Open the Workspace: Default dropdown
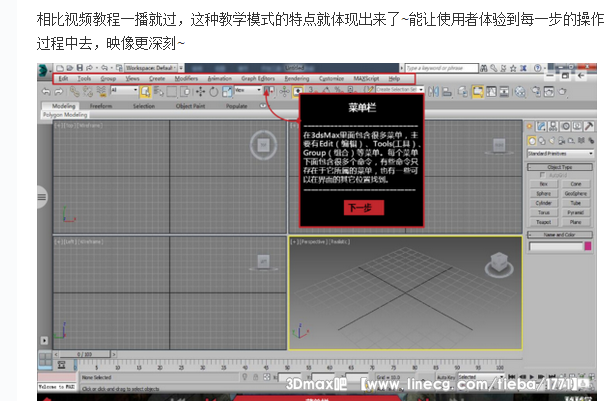 (x=151, y=68)
